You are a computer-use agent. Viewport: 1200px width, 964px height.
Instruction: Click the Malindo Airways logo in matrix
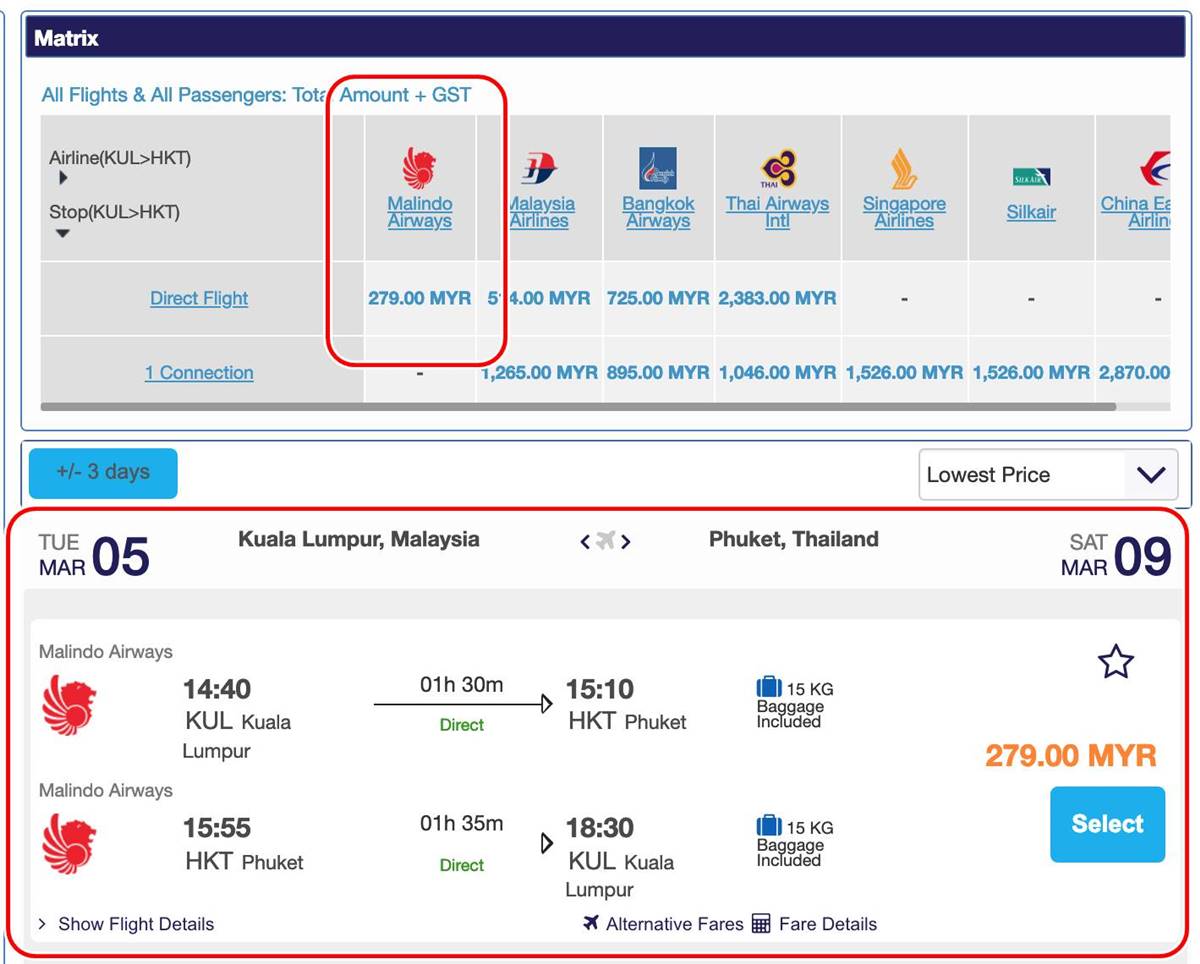tap(419, 168)
